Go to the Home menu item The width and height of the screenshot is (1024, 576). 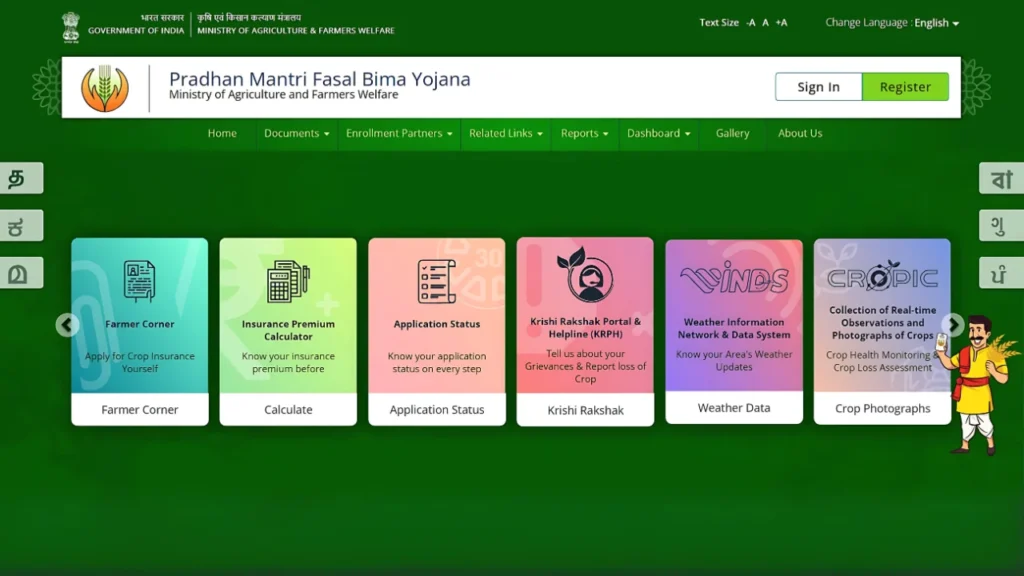click(x=222, y=133)
